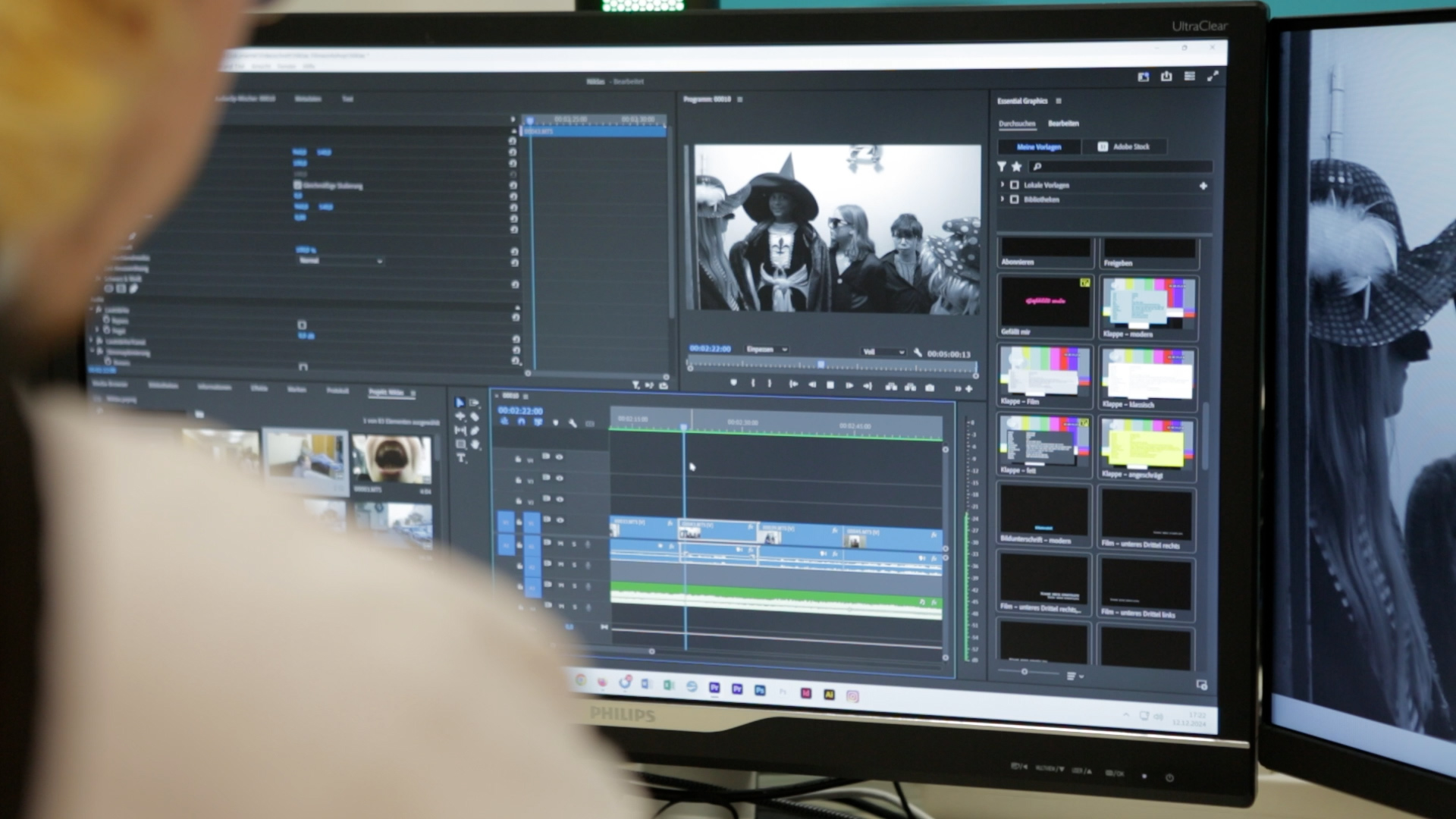
Task: Select the Ripple Edit tool
Action: (x=460, y=416)
